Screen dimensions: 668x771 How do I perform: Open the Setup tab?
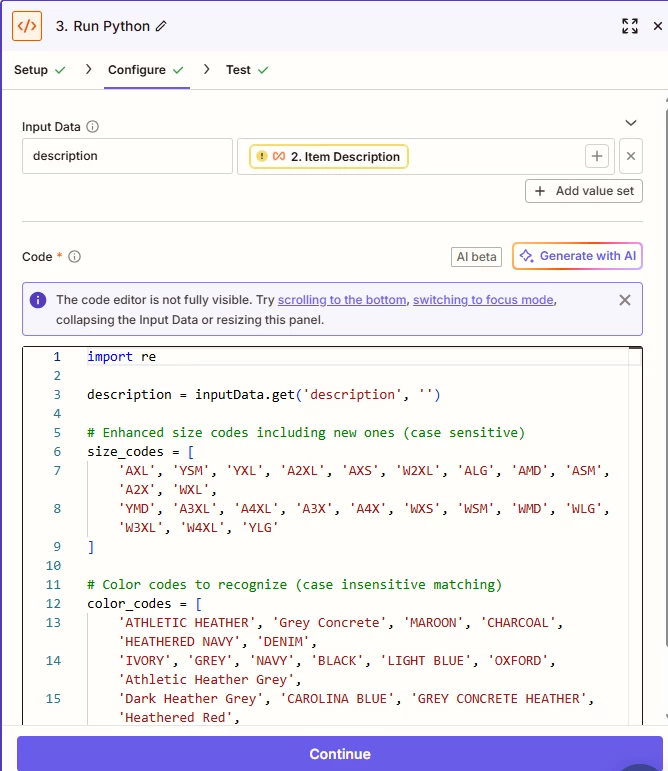coord(39,70)
